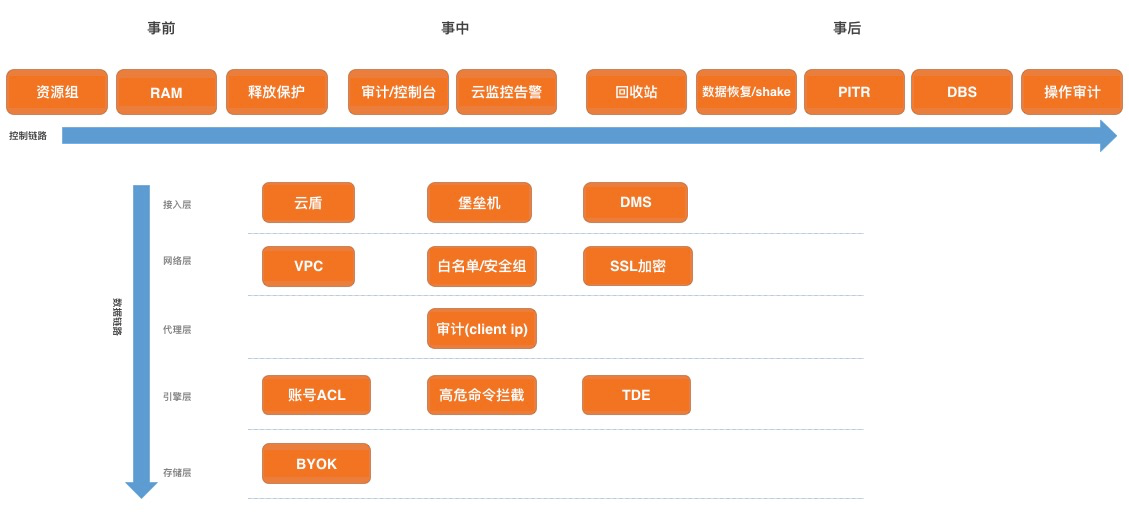Select the 操作审计 box

(x=1072, y=92)
